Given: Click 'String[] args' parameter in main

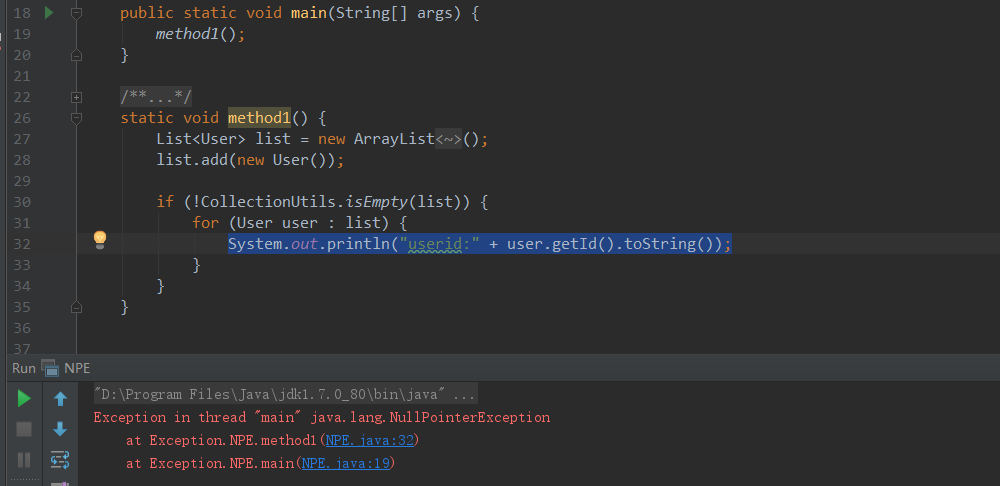Looking at the screenshot, I should pos(395,13).
